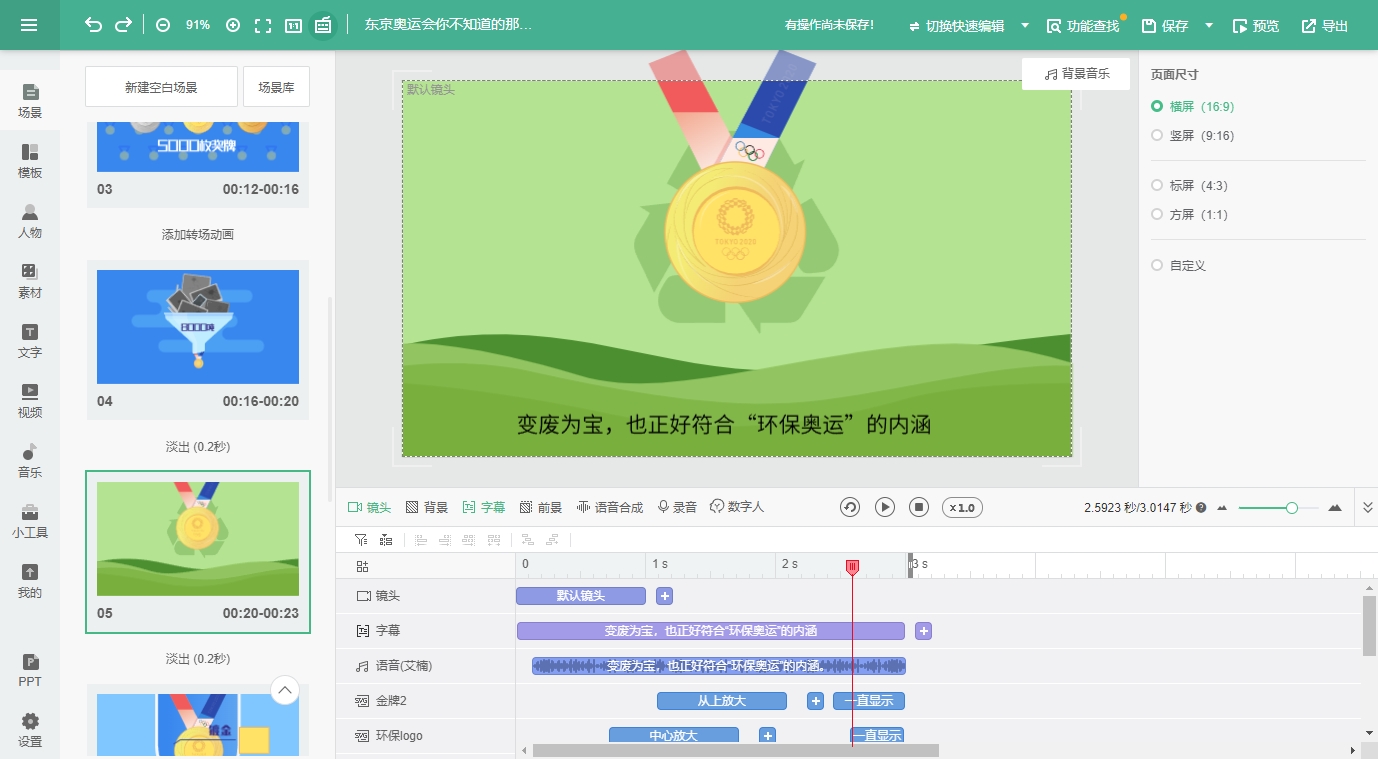Replay from the start icon
Viewport: 1378px width, 759px height.
pyautogui.click(x=850, y=507)
